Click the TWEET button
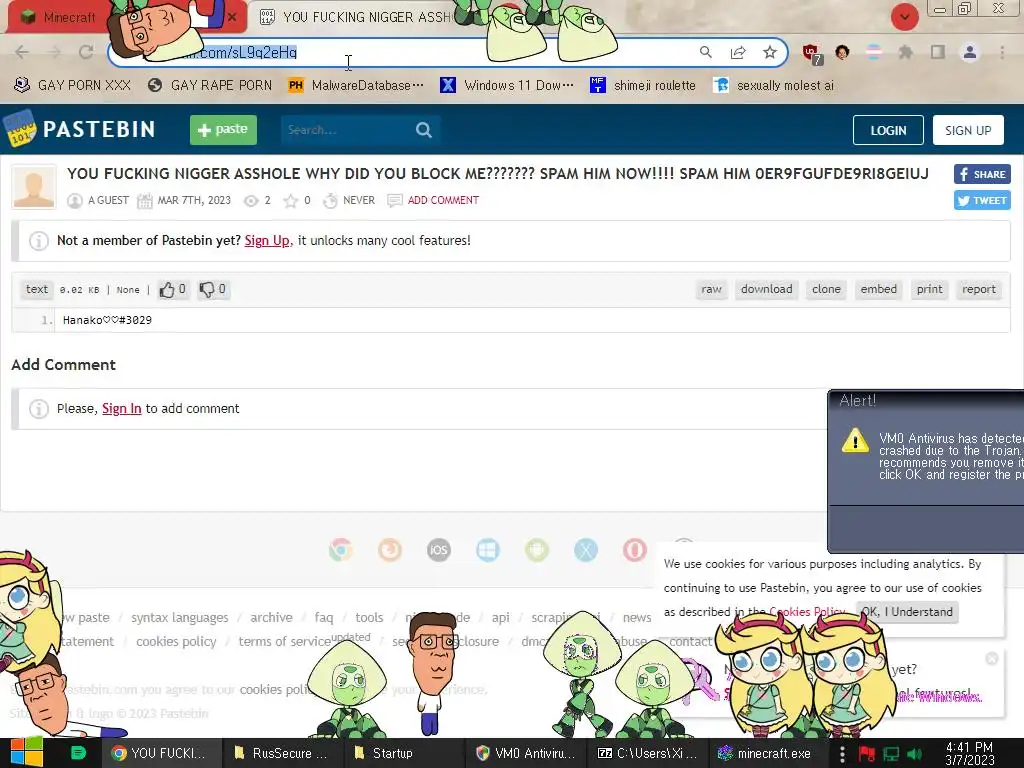Screen dimensions: 1024x768 [982, 200]
